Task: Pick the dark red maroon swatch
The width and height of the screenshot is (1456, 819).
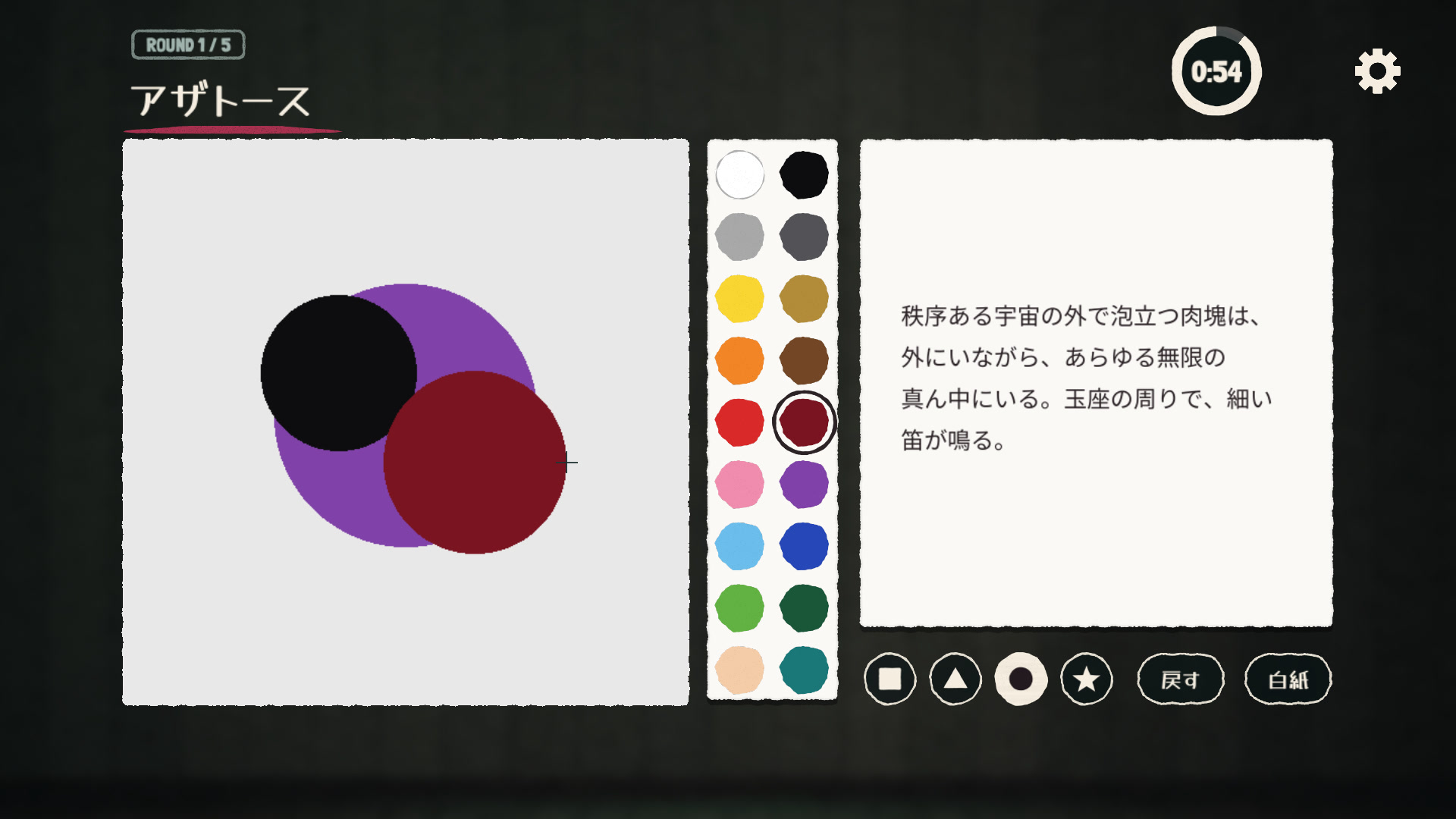Action: 804,422
